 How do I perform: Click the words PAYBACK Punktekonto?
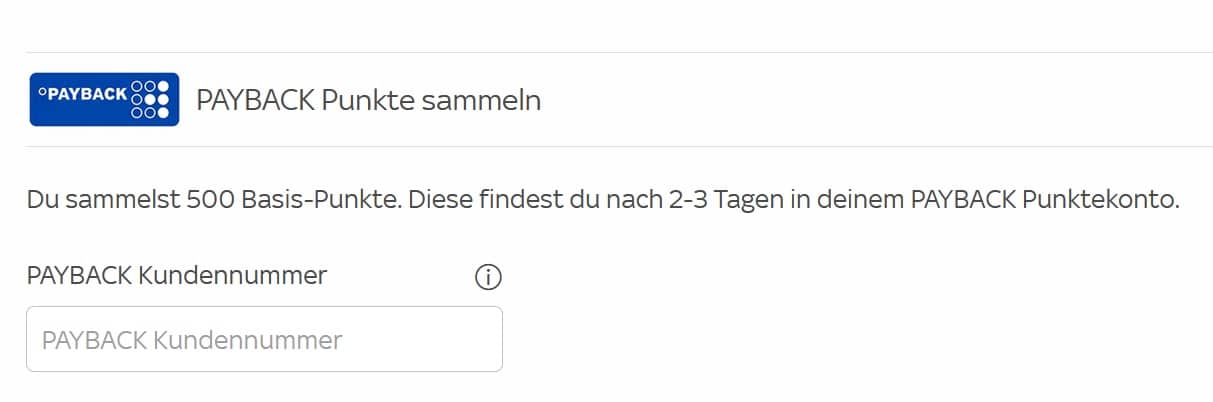pos(1044,200)
